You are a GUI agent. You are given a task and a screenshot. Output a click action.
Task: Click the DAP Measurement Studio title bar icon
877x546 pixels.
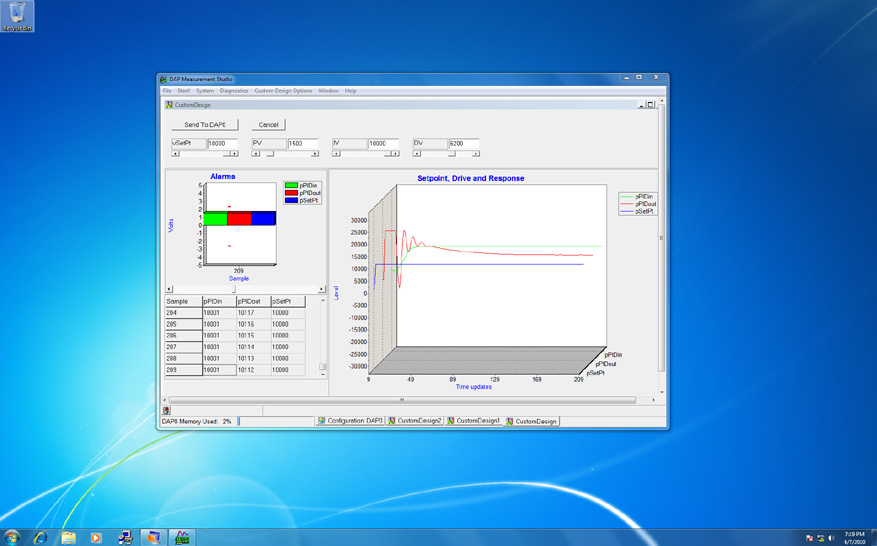coord(163,79)
